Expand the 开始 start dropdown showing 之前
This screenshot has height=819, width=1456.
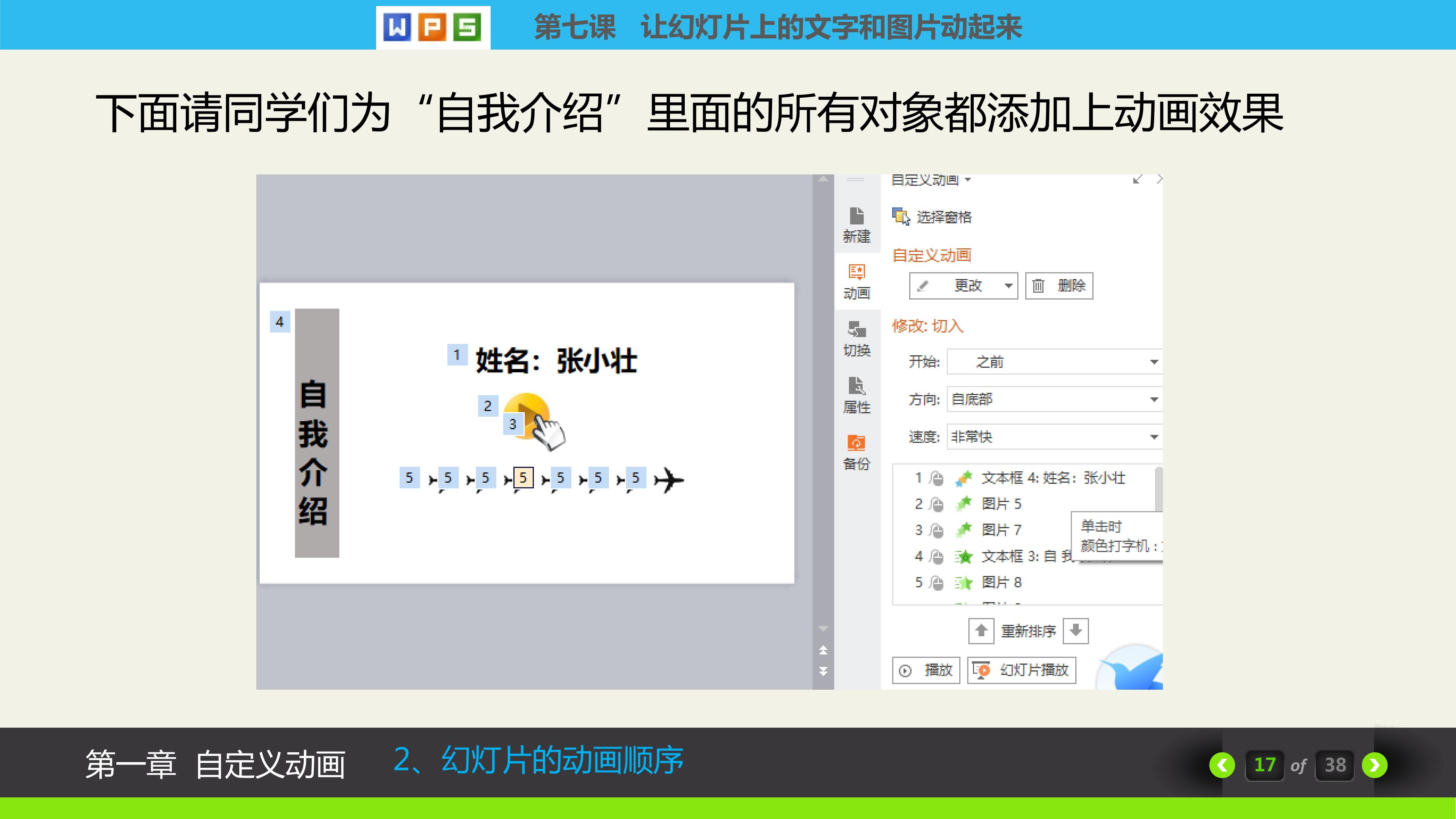[x=1153, y=362]
